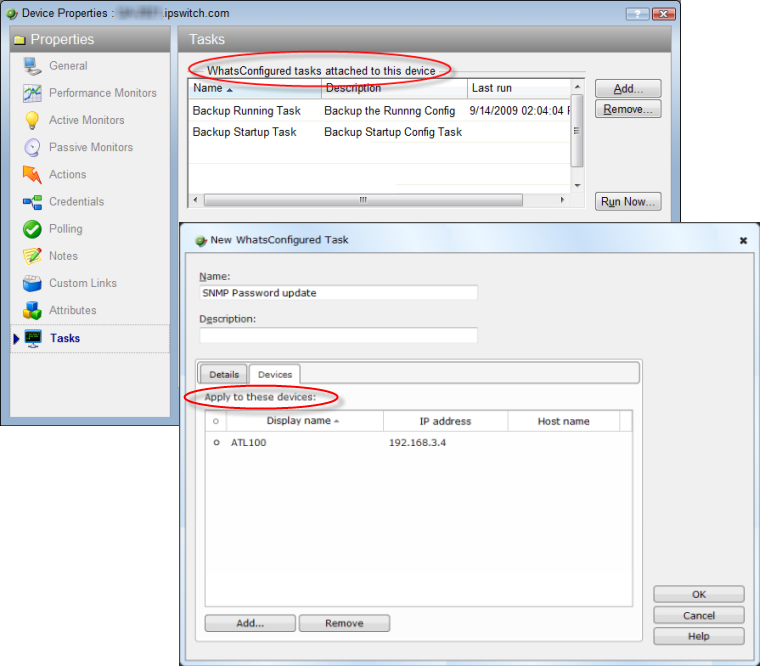Cancel the New WhatsConfigured Task dialog

pyautogui.click(x=699, y=615)
